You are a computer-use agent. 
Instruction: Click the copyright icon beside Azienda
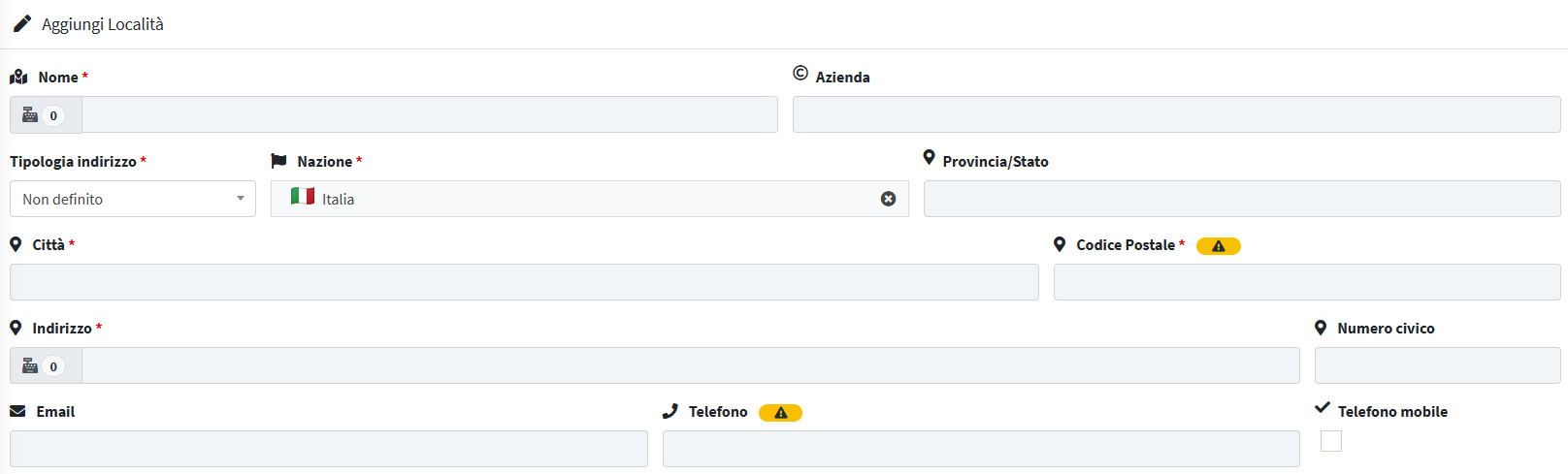[x=800, y=73]
